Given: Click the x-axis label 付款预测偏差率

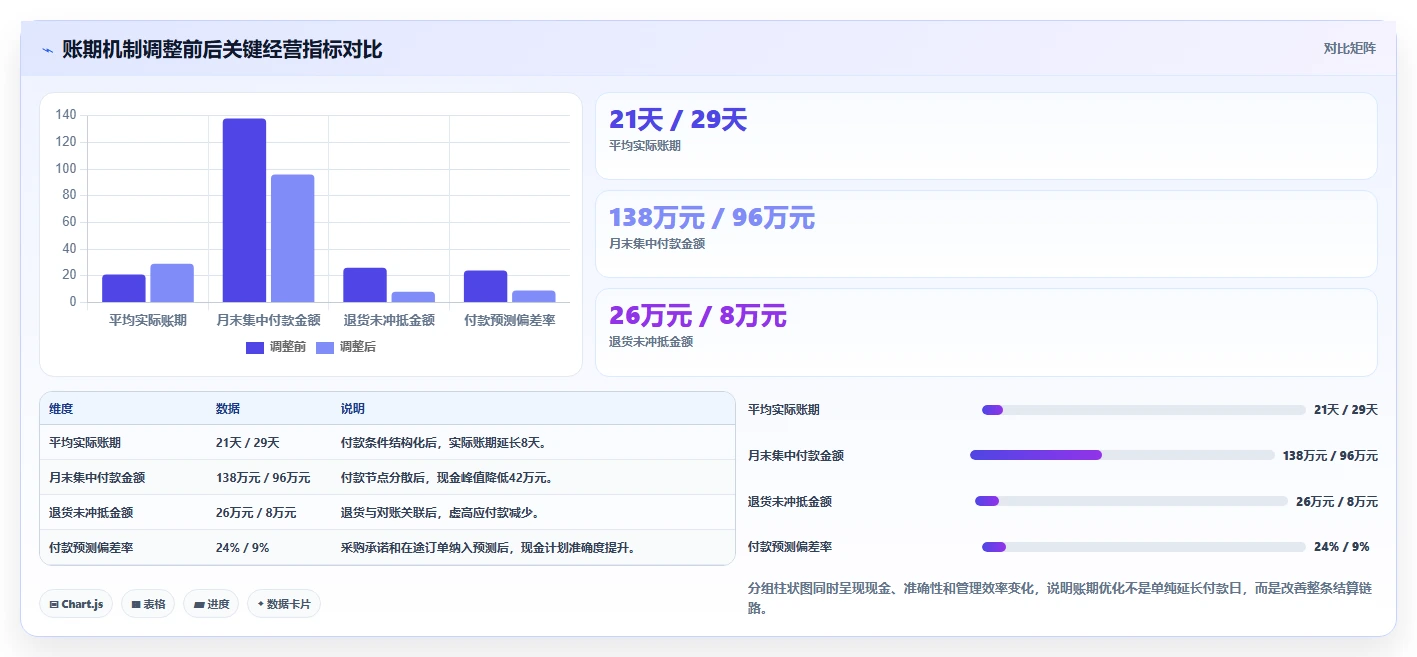Looking at the screenshot, I should point(510,321).
